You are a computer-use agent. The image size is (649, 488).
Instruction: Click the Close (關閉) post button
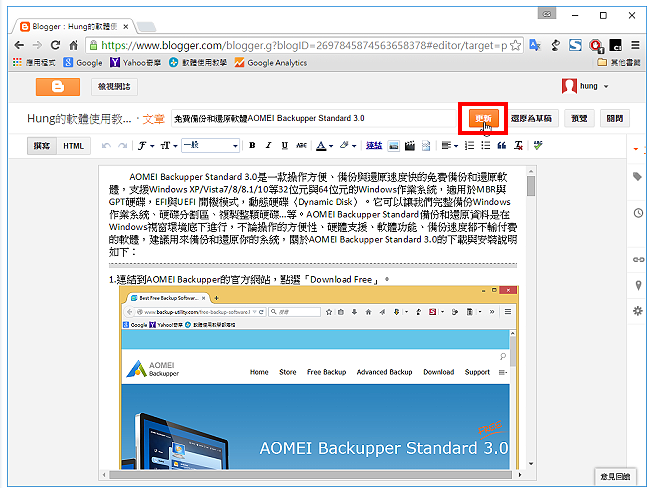[x=615, y=118]
